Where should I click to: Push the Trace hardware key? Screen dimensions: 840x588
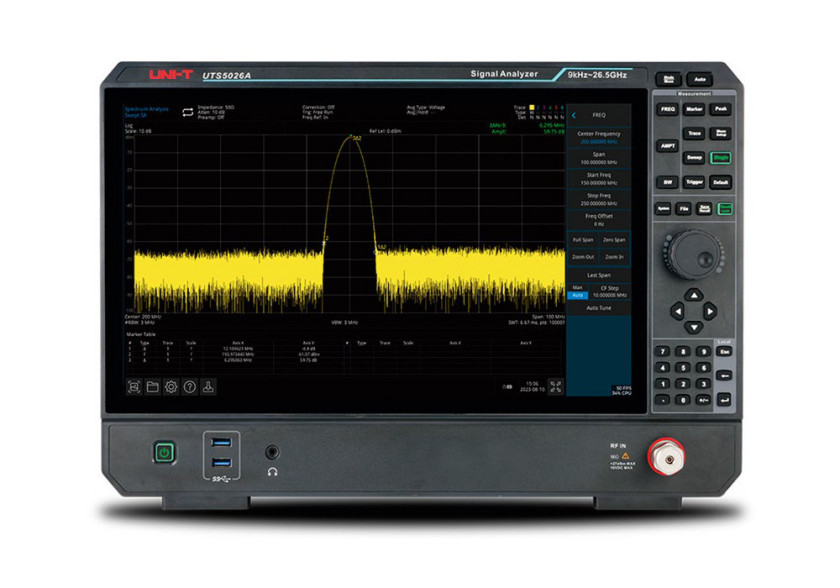coord(694,133)
